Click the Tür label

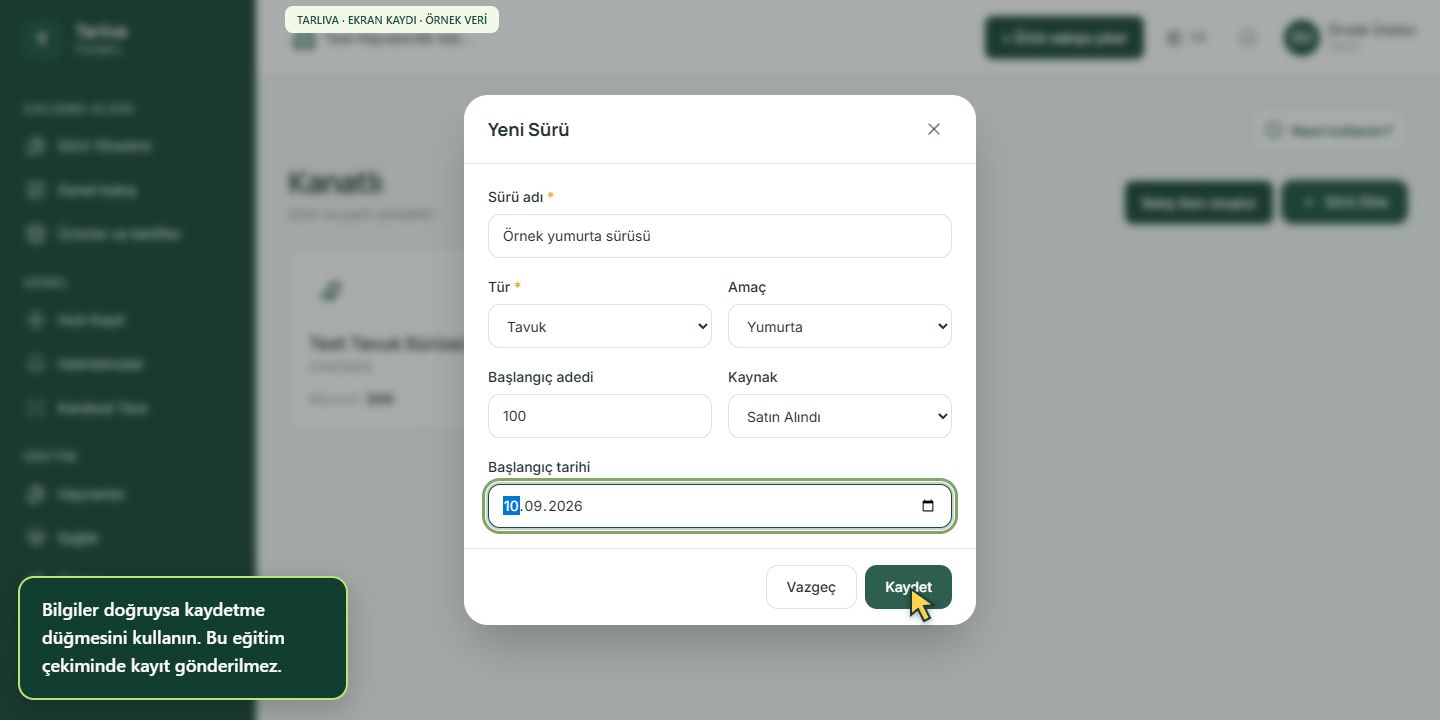point(499,287)
